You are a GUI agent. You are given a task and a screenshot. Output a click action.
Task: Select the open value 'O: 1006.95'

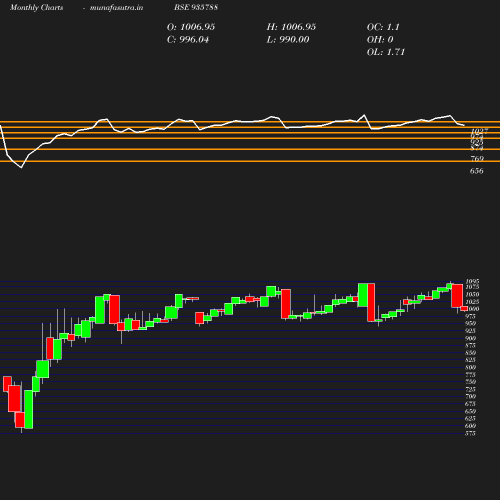point(191,27)
